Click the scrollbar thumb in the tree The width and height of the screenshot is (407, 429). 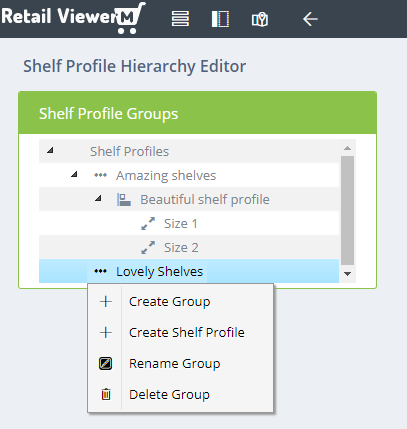click(347, 210)
